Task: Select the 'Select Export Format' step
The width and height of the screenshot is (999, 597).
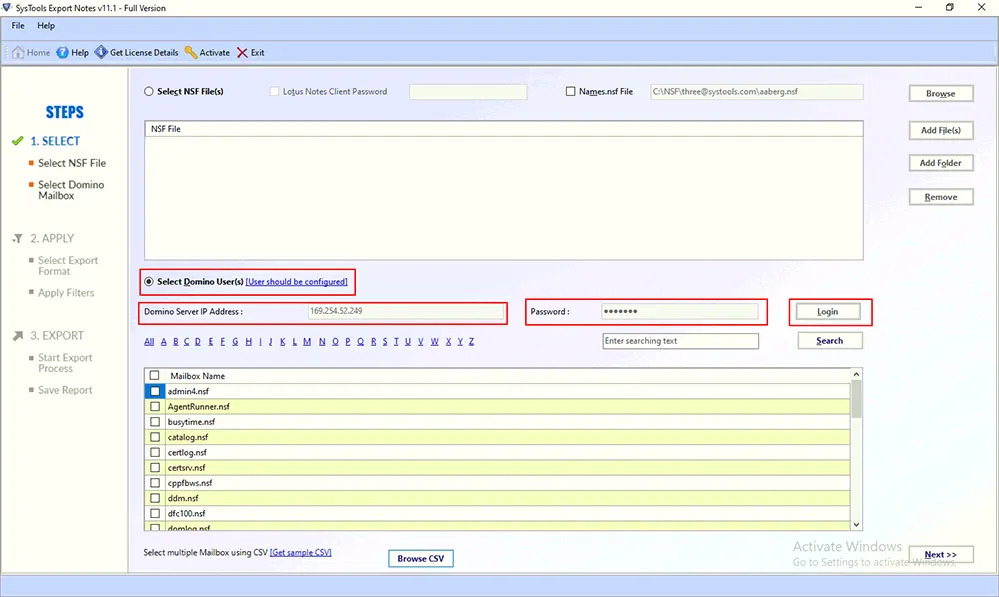Action: (68, 266)
